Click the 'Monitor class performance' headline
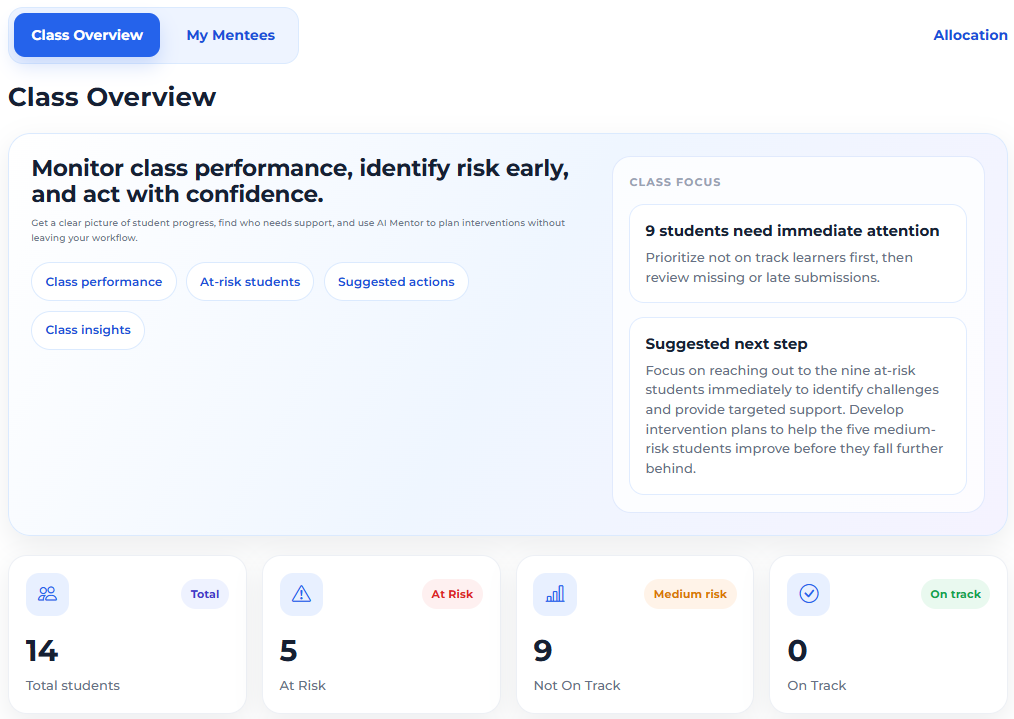Screen dimensions: 1014x719 [300, 181]
